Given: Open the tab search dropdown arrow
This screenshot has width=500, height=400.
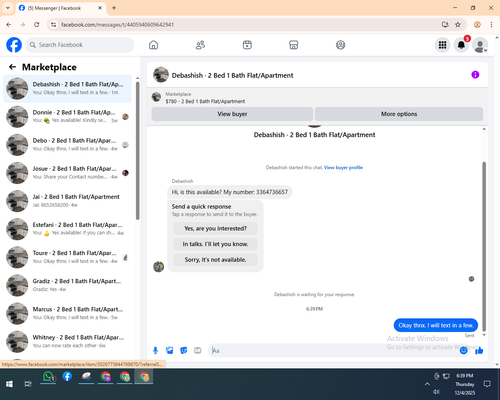Looking at the screenshot, I should pyautogui.click(x=8, y=8).
